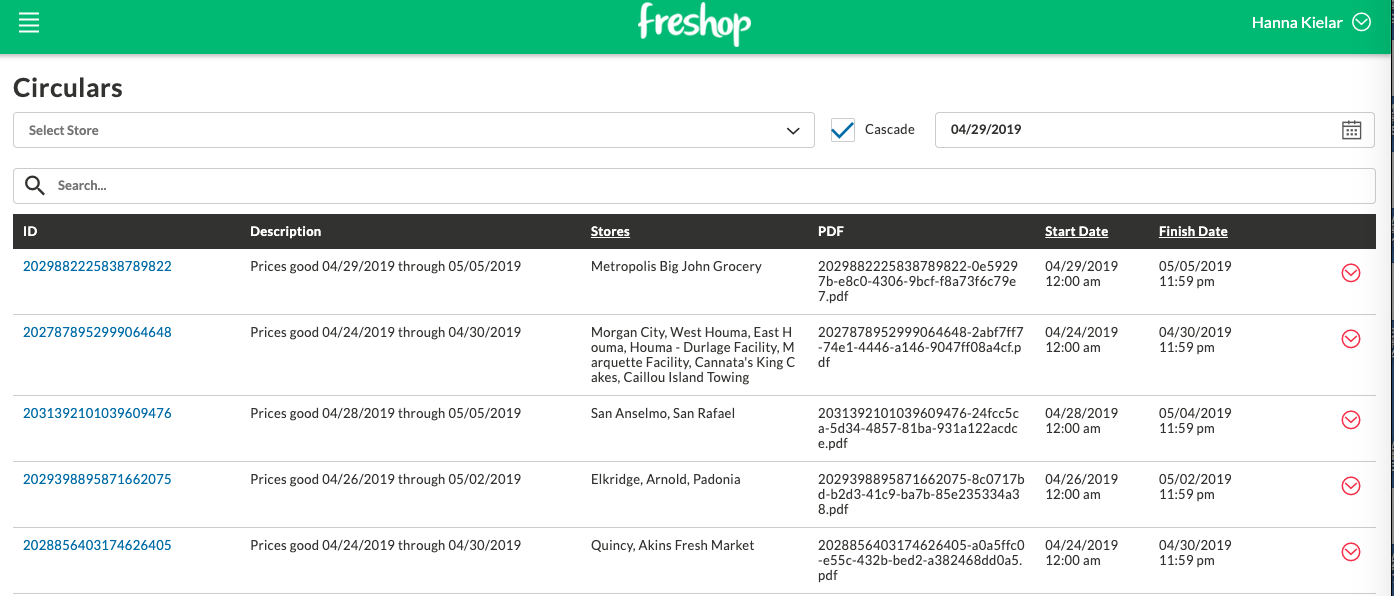Click 'Prices good 04/28/2019 through 05/05/2019' description
1394x596 pixels.
click(385, 413)
